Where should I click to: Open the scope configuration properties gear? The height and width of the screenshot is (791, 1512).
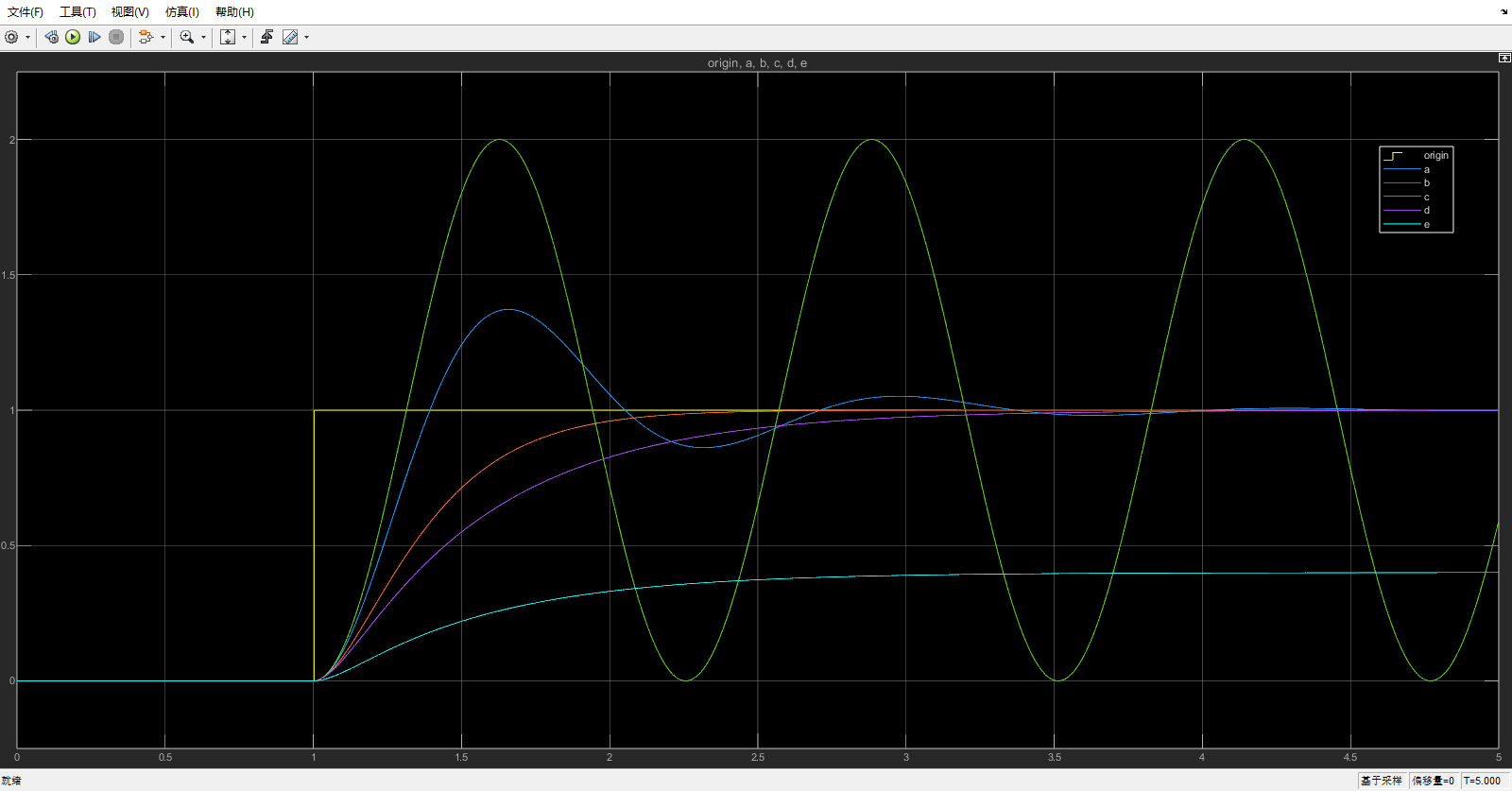click(x=11, y=37)
